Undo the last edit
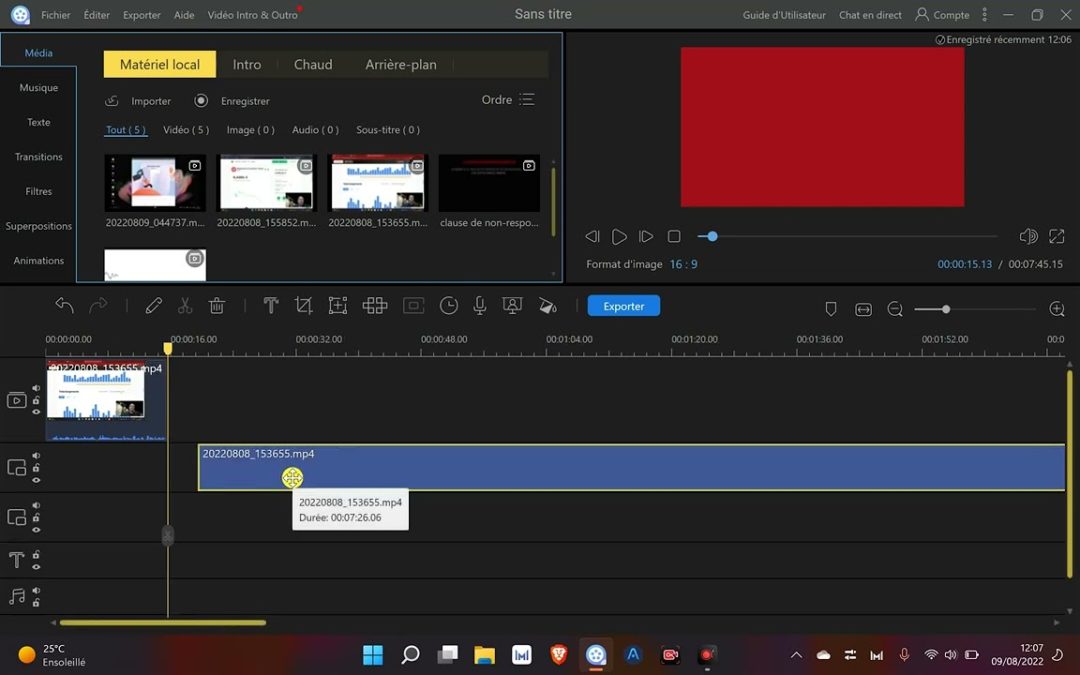The width and height of the screenshot is (1080, 675). click(x=65, y=305)
